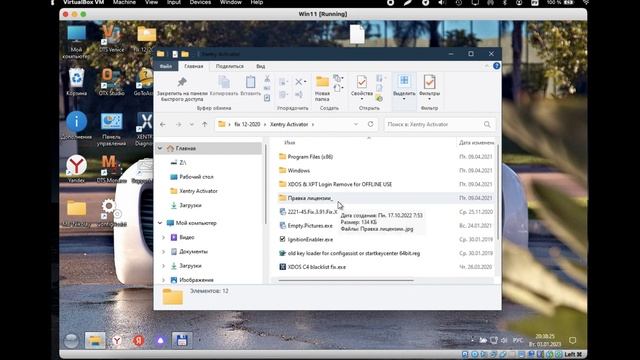Expand the Видео tree node
Screen dimensions: 640x360
(163, 237)
